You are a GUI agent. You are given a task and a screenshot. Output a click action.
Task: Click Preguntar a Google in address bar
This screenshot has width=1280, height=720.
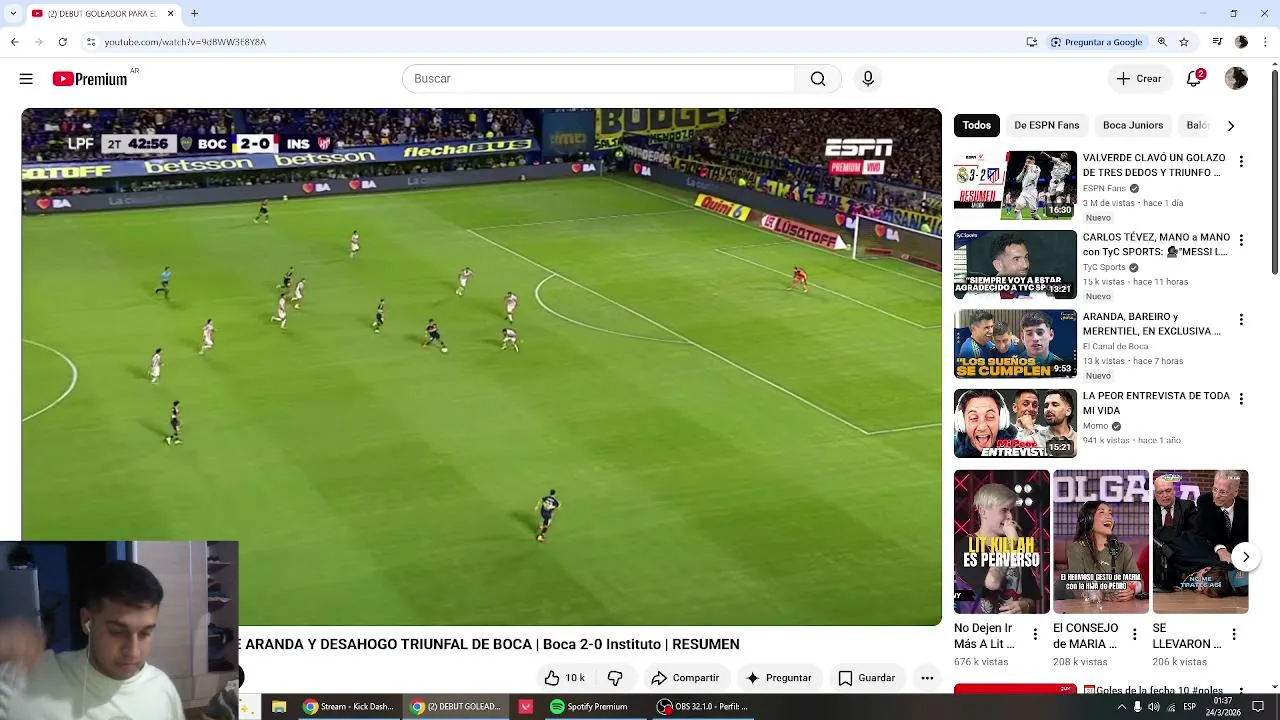coord(1096,42)
